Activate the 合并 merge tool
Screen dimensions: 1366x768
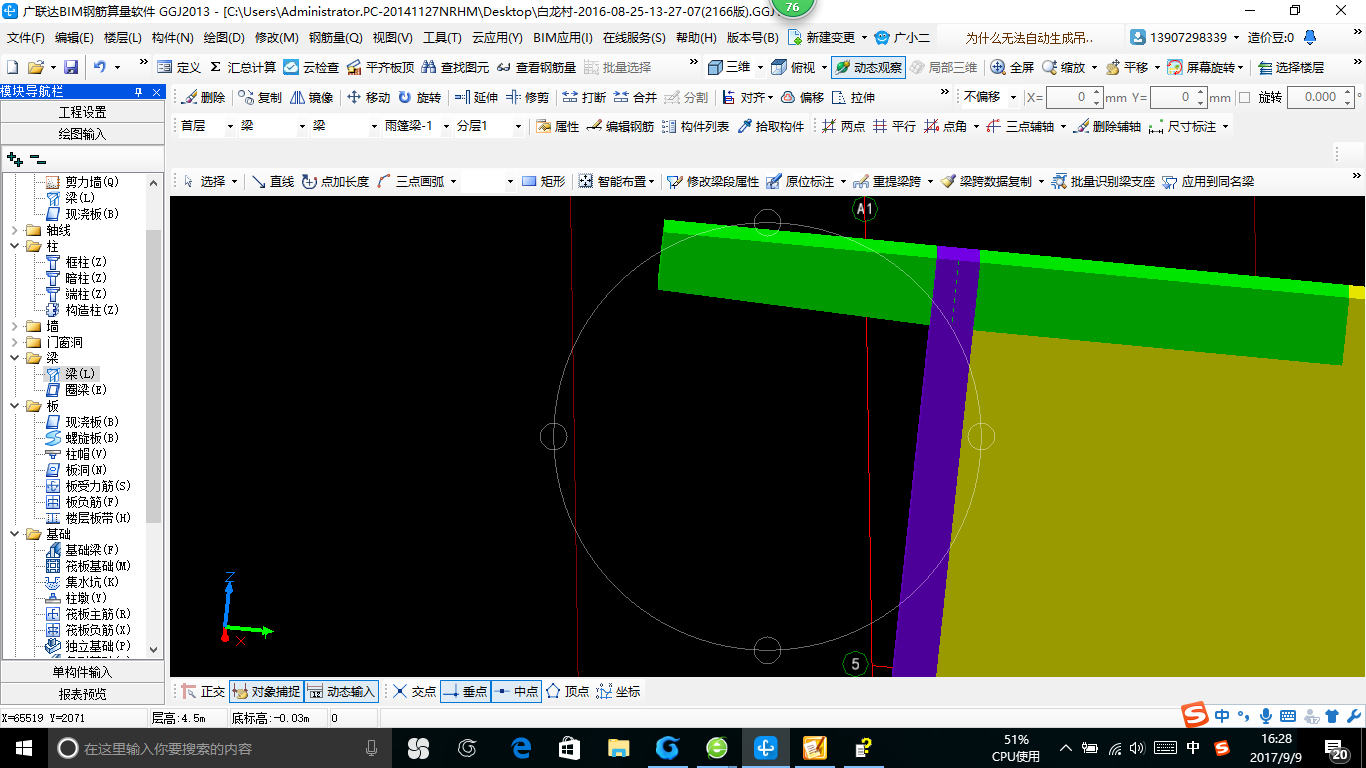click(x=636, y=97)
